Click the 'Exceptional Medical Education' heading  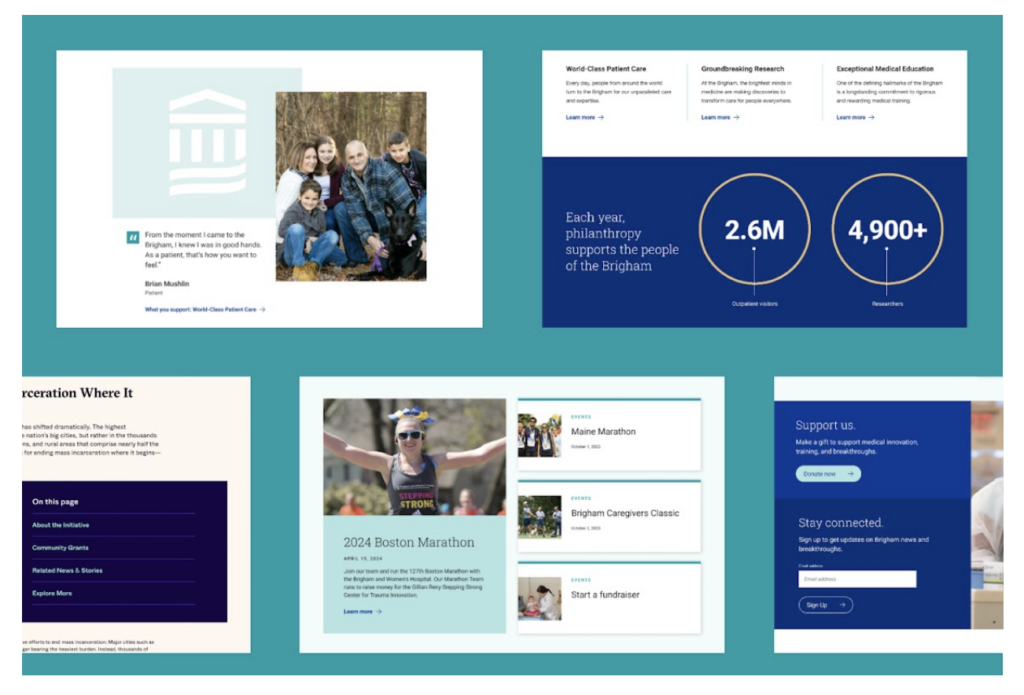coord(884,69)
